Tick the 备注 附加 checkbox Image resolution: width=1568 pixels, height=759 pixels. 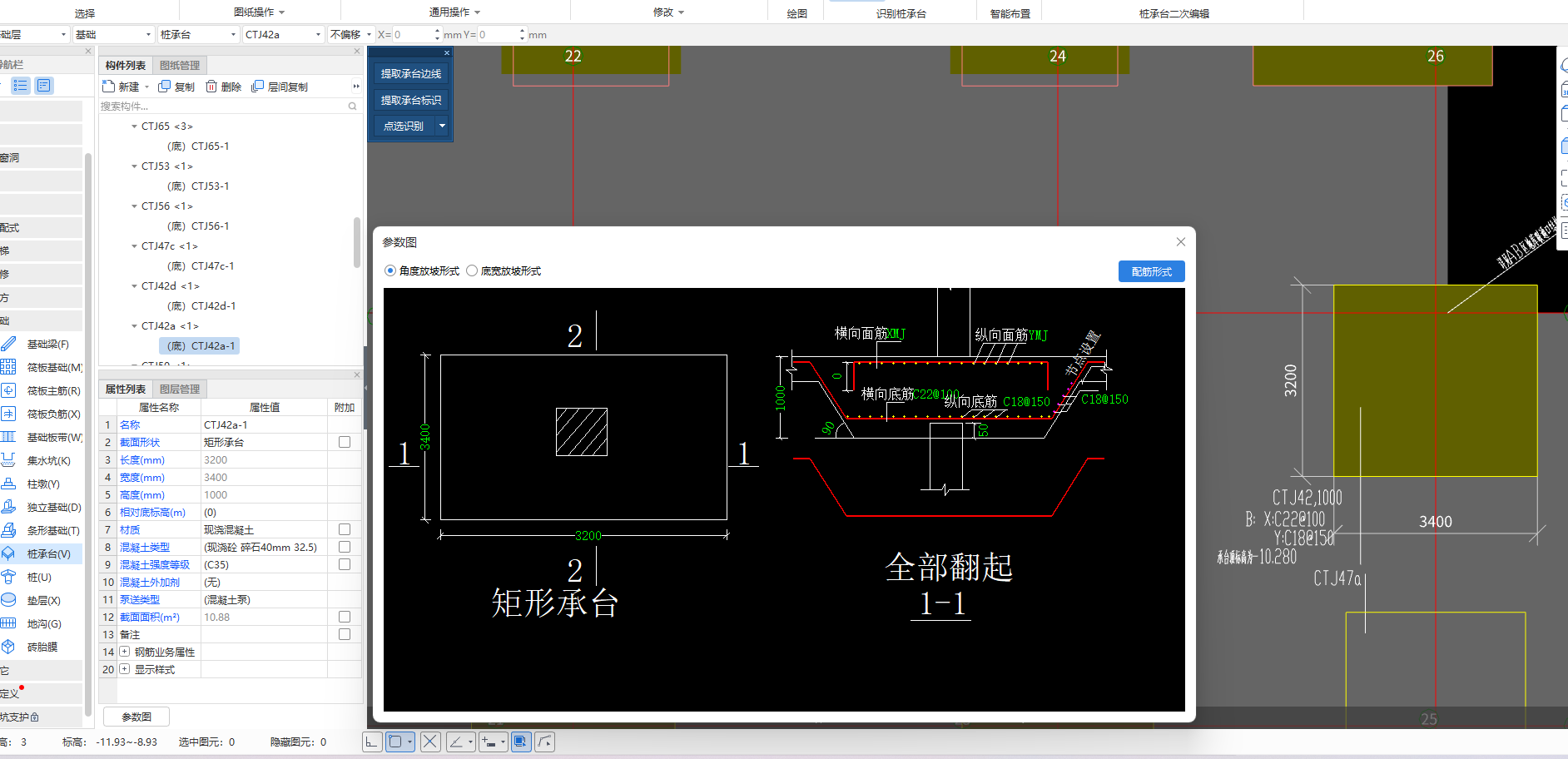pos(345,635)
